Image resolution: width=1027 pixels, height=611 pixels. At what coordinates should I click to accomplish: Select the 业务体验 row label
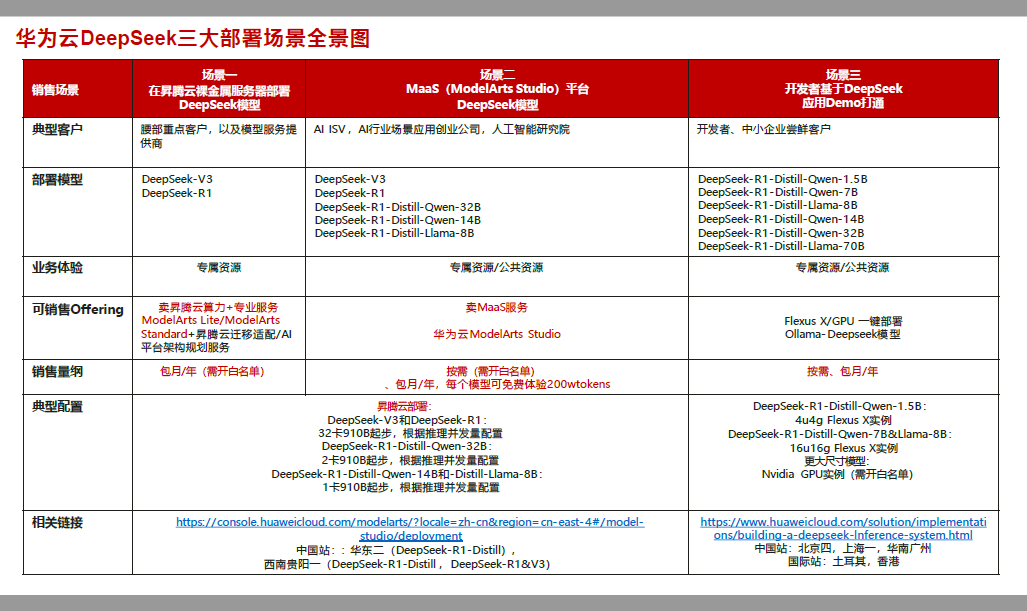click(x=57, y=267)
